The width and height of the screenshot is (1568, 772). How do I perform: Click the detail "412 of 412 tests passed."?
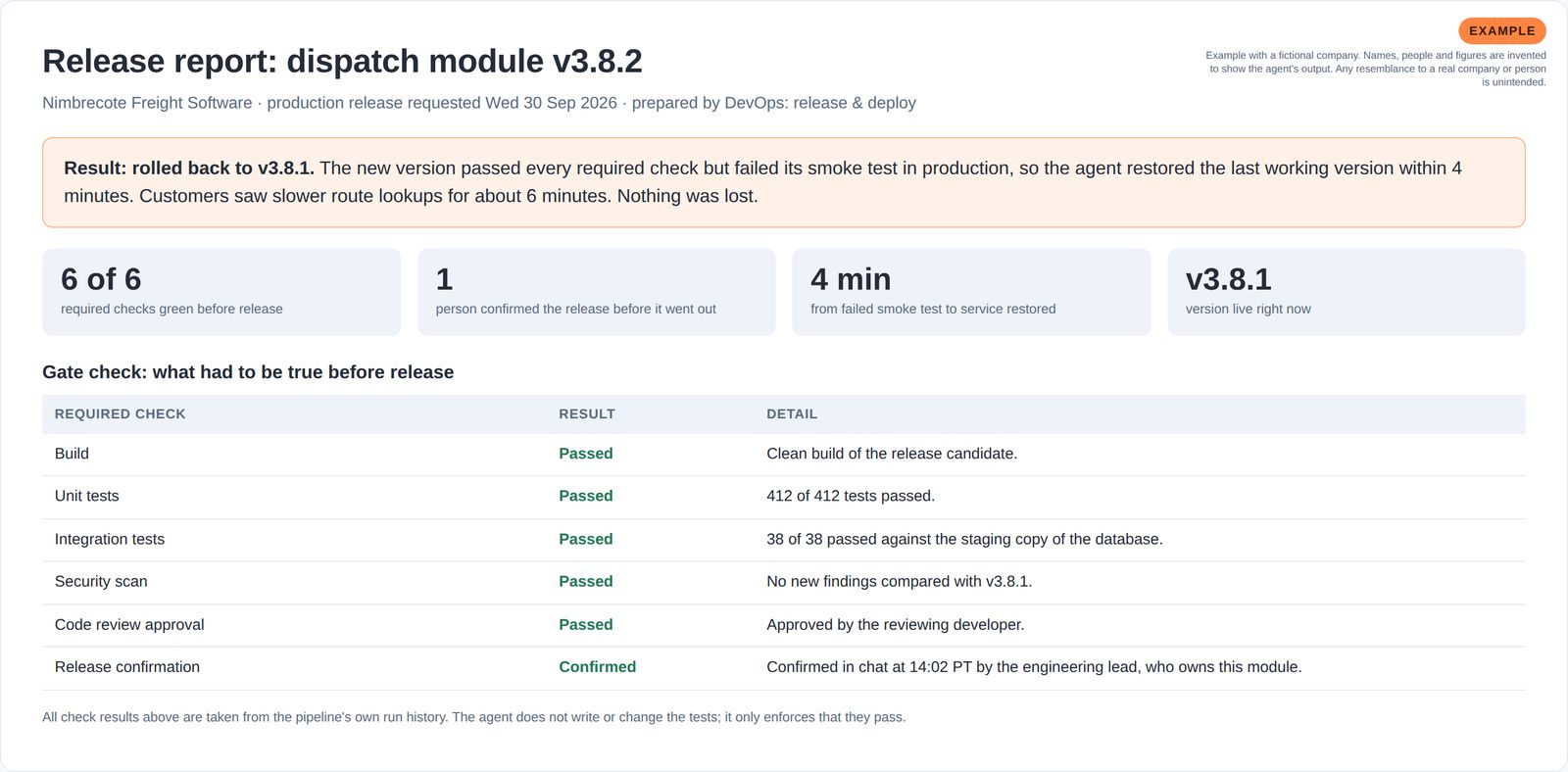851,496
